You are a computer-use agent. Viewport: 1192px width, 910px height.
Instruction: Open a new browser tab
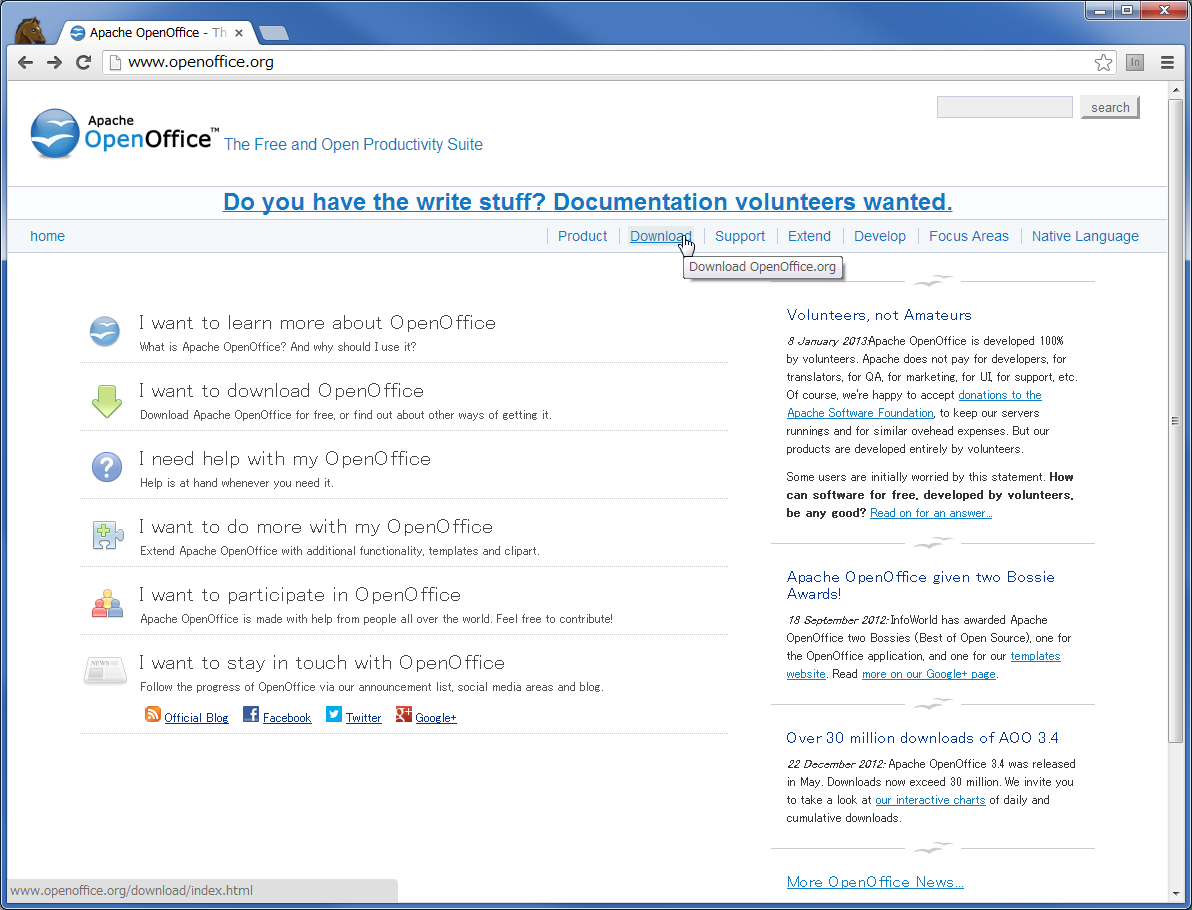[273, 33]
